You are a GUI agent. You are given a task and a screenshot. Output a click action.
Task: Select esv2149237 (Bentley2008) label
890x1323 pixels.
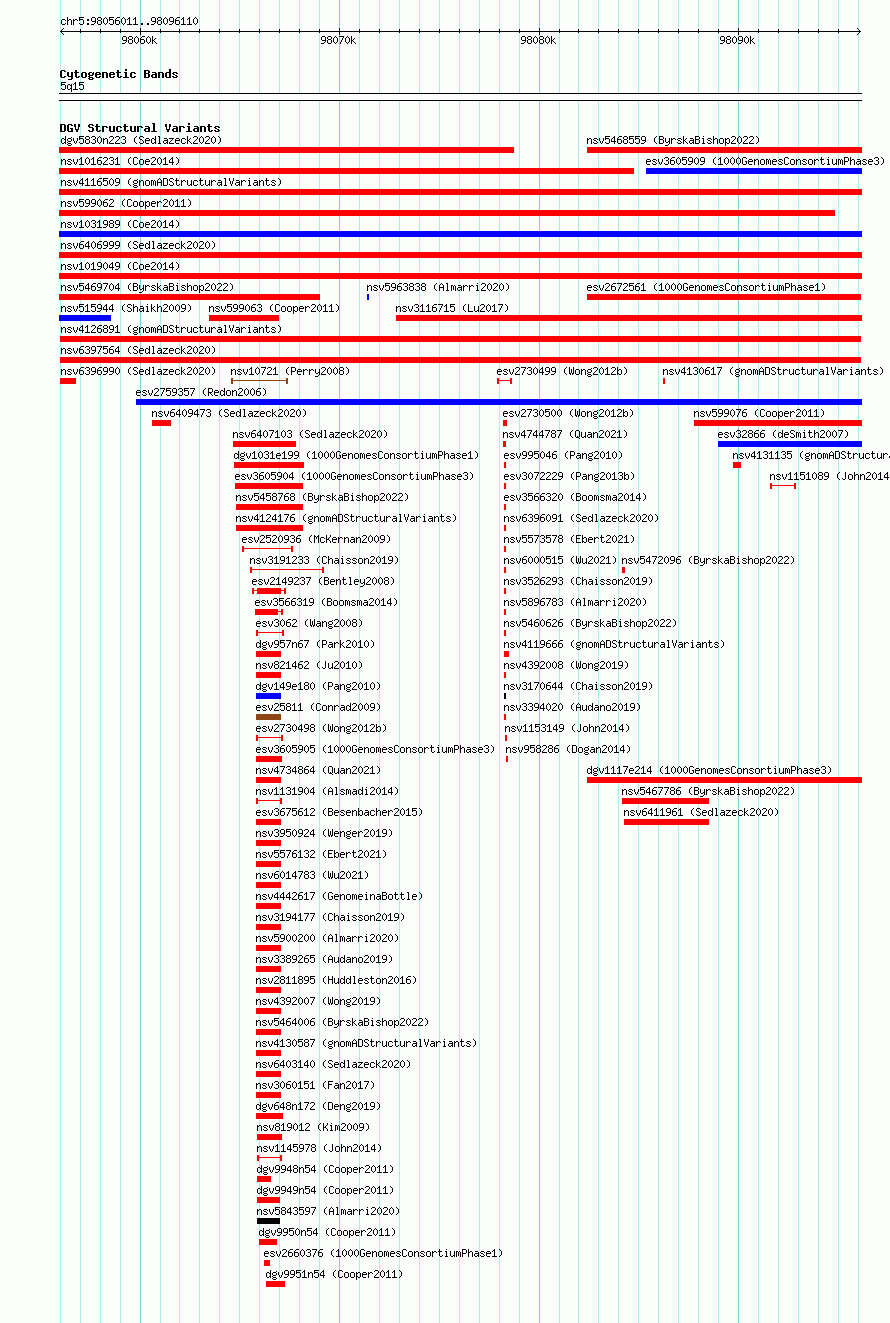coord(324,582)
